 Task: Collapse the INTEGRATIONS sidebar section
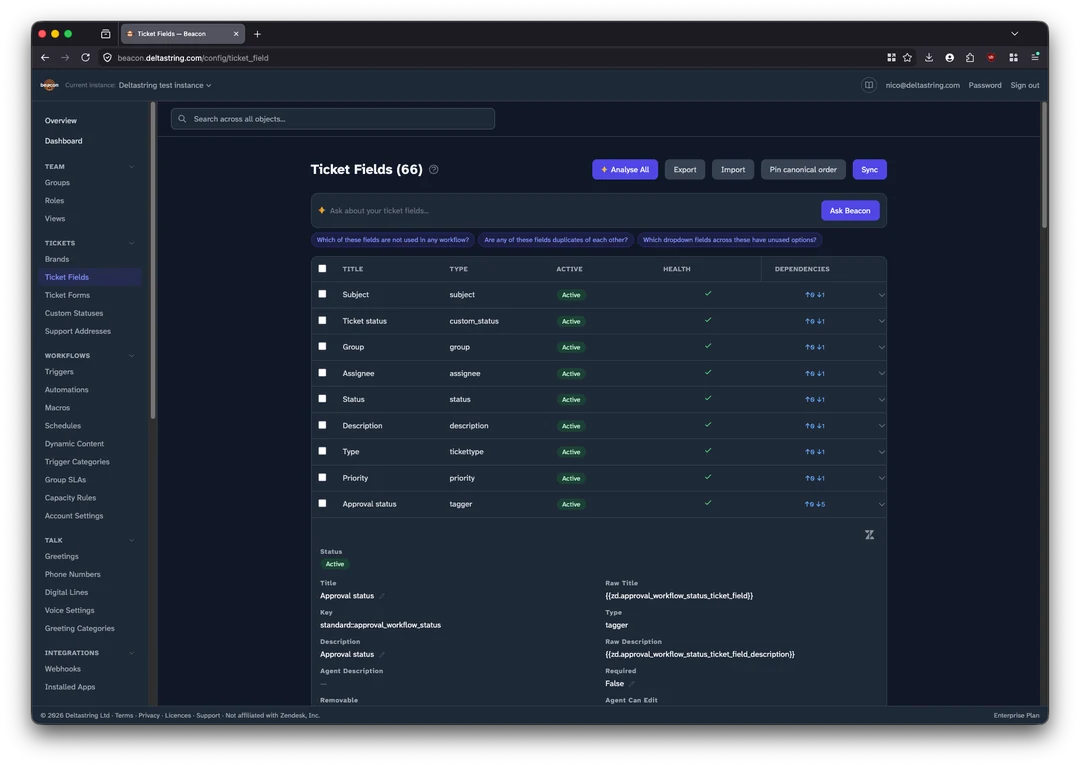coord(132,653)
